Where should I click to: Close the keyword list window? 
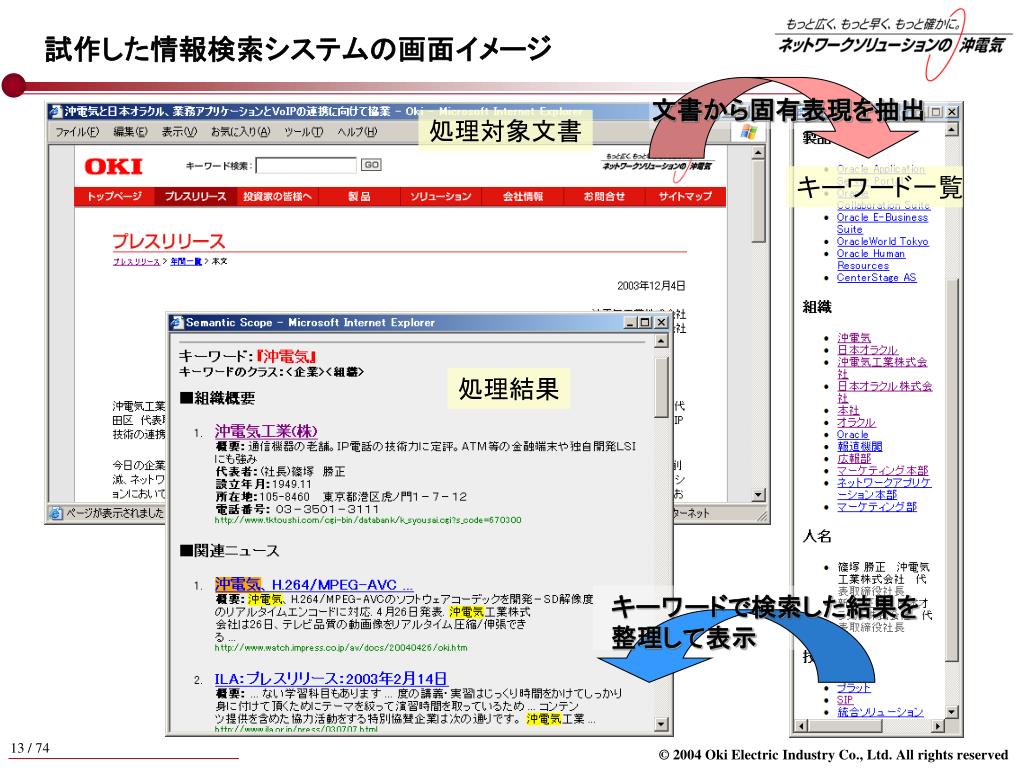coord(952,112)
